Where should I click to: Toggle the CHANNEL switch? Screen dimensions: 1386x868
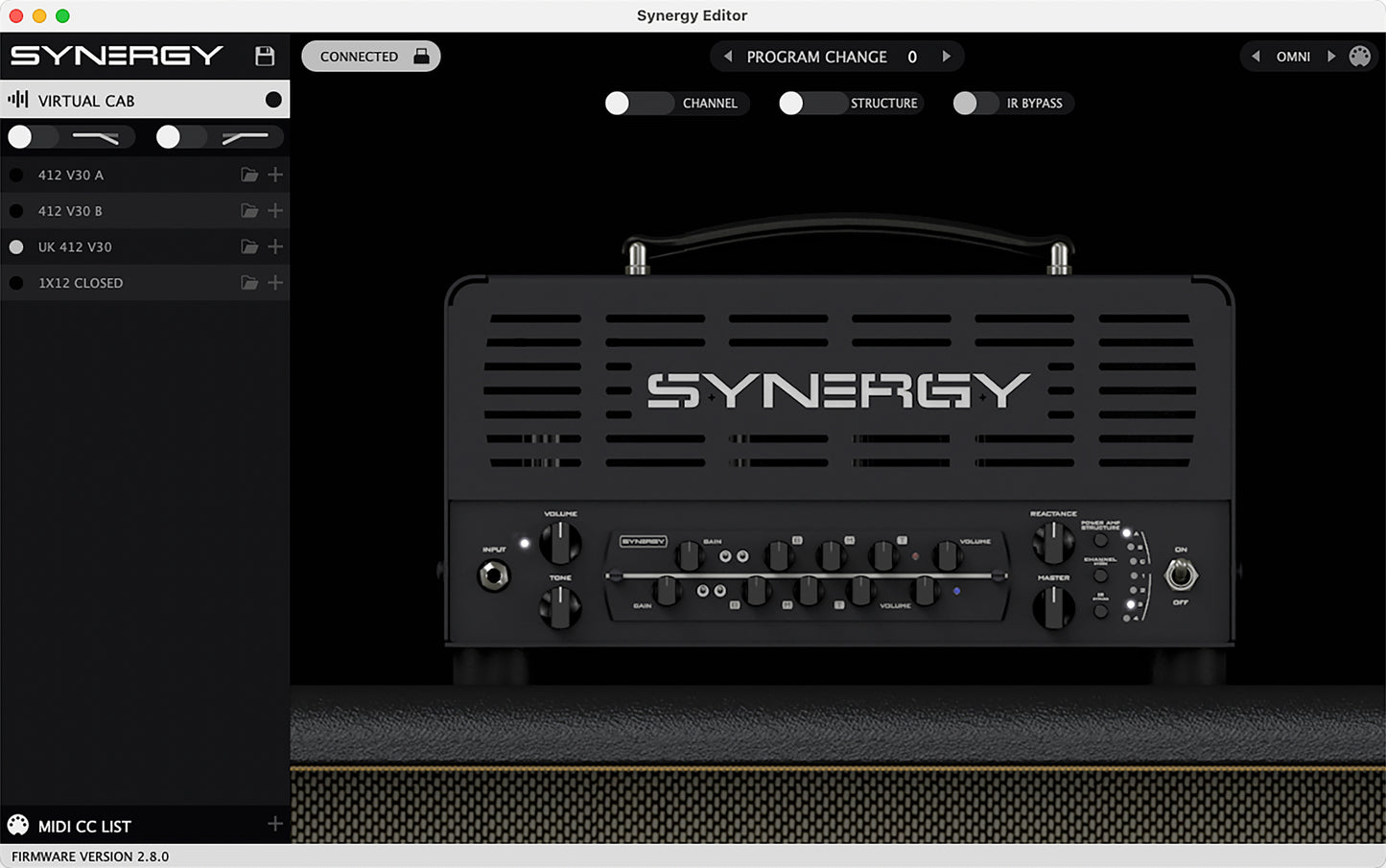[x=639, y=104]
